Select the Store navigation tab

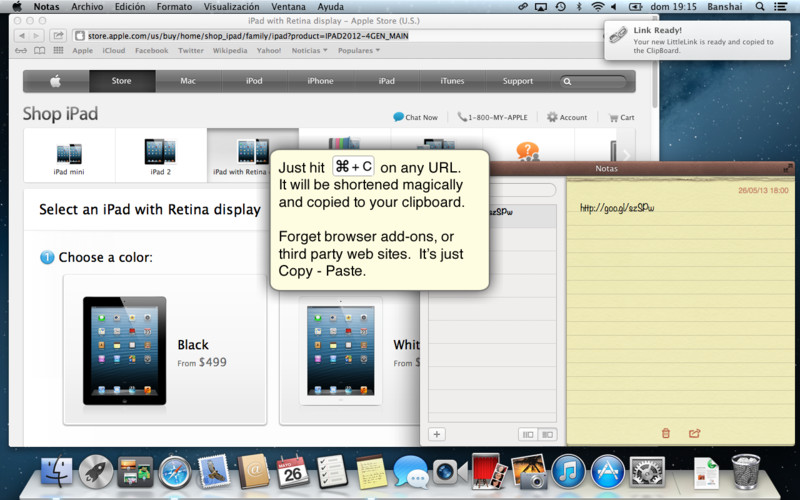pyautogui.click(x=122, y=81)
